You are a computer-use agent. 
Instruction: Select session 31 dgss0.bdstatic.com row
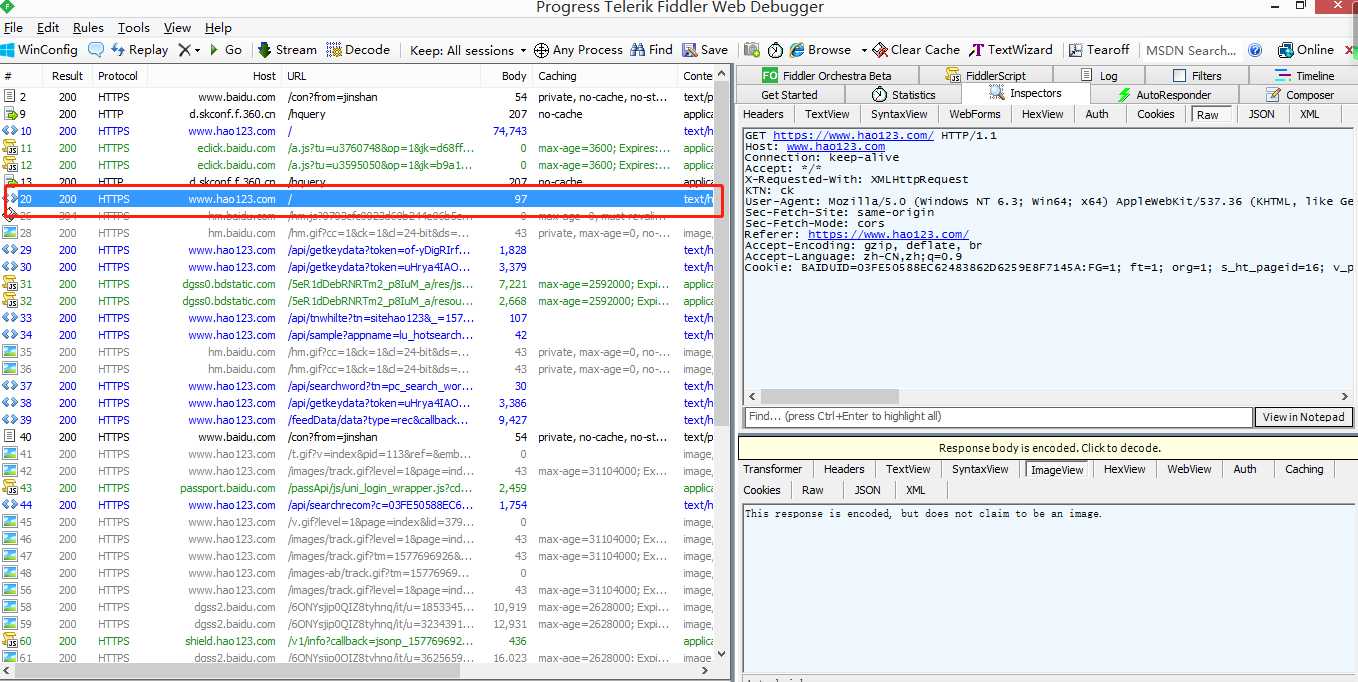tap(357, 284)
